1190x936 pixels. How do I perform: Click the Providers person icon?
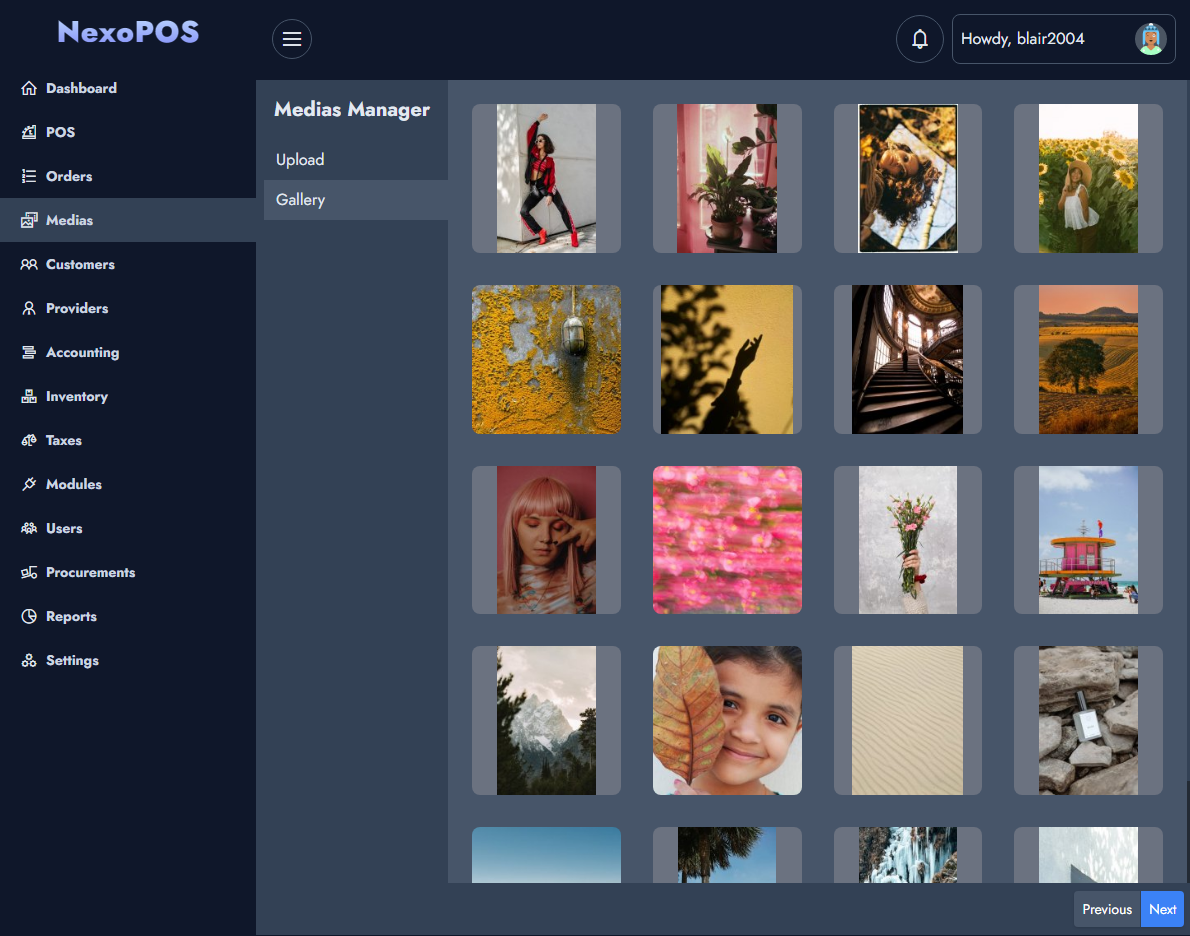pos(29,308)
